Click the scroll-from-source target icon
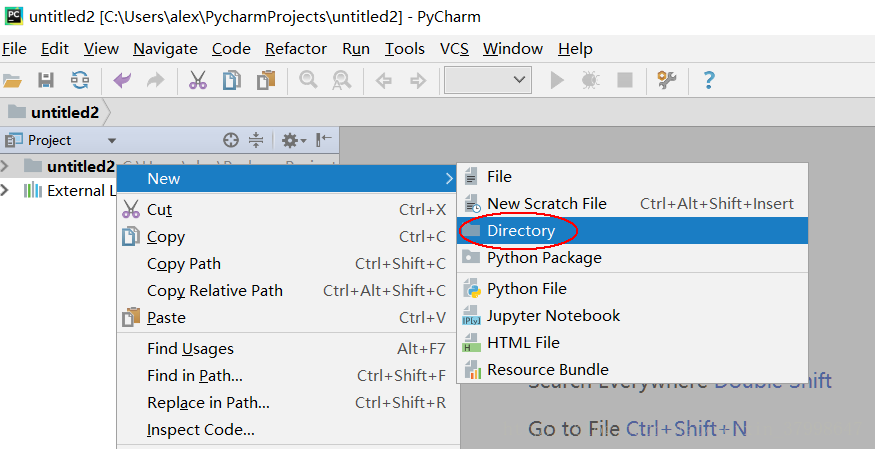The width and height of the screenshot is (875, 449). click(231, 140)
